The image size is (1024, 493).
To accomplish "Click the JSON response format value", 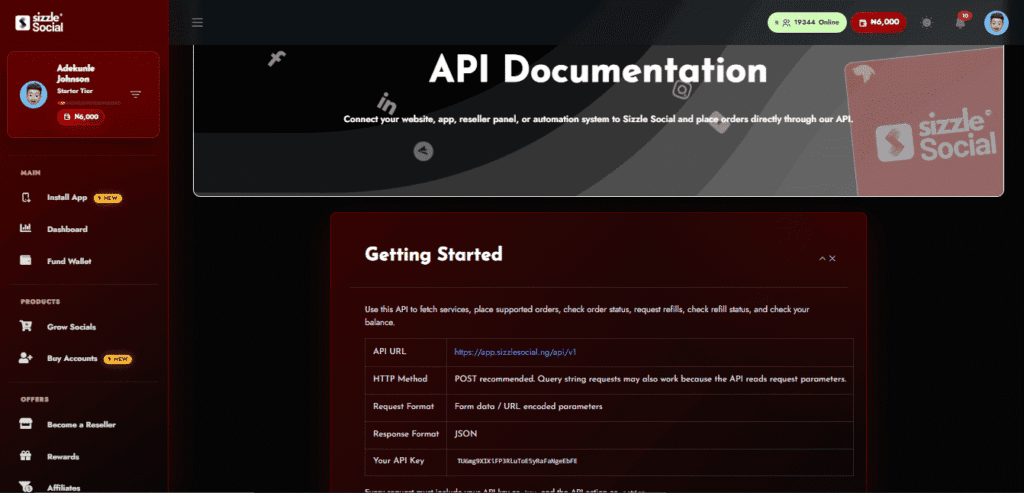I will click(x=464, y=434).
